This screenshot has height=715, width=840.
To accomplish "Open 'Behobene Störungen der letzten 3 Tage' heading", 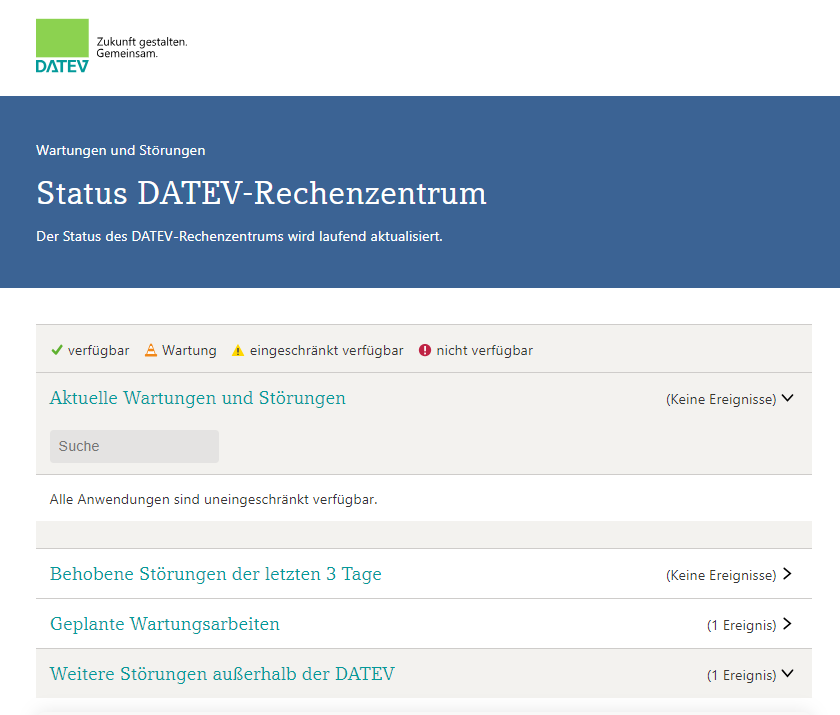I will click(215, 574).
